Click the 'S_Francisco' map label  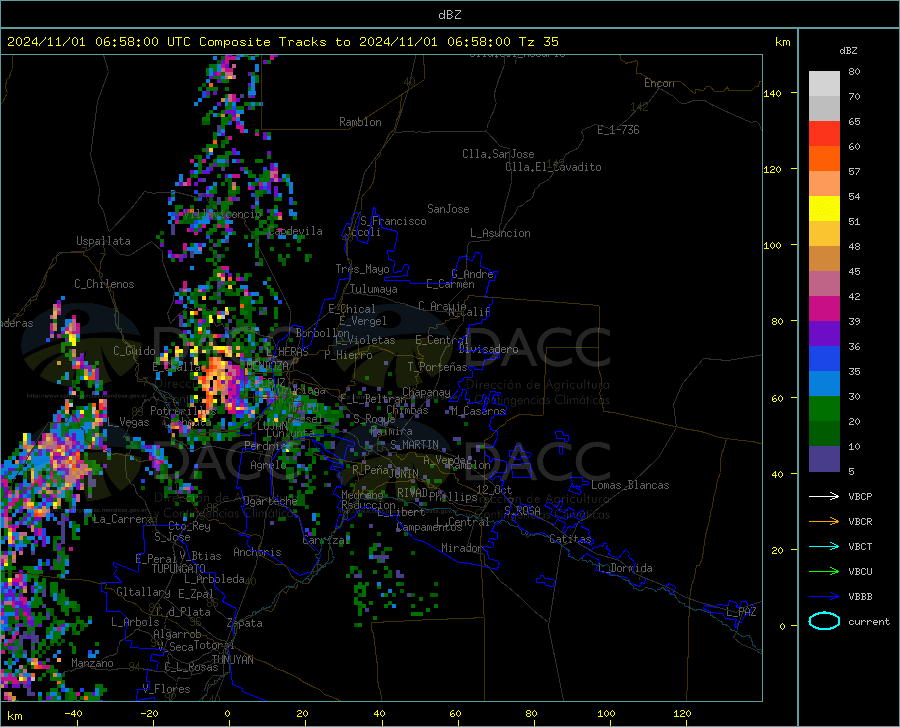coord(393,221)
